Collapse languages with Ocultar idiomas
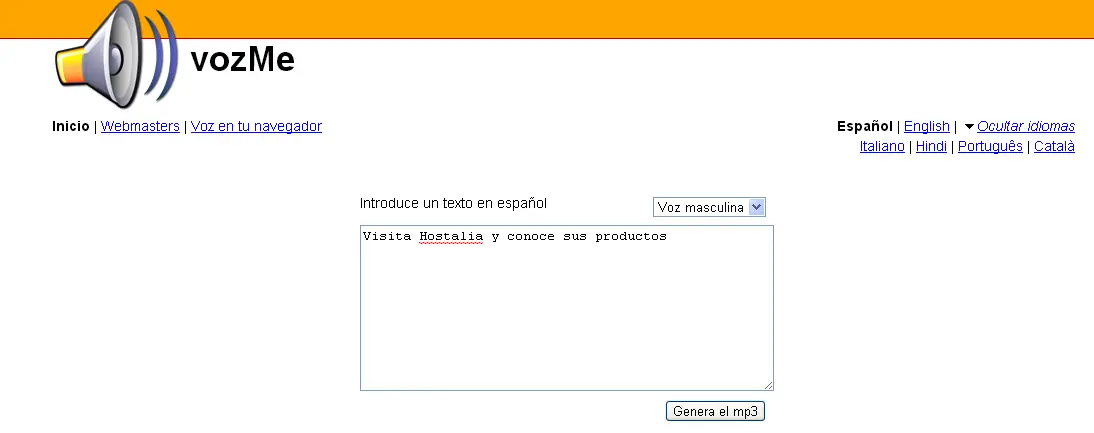 (1026, 126)
